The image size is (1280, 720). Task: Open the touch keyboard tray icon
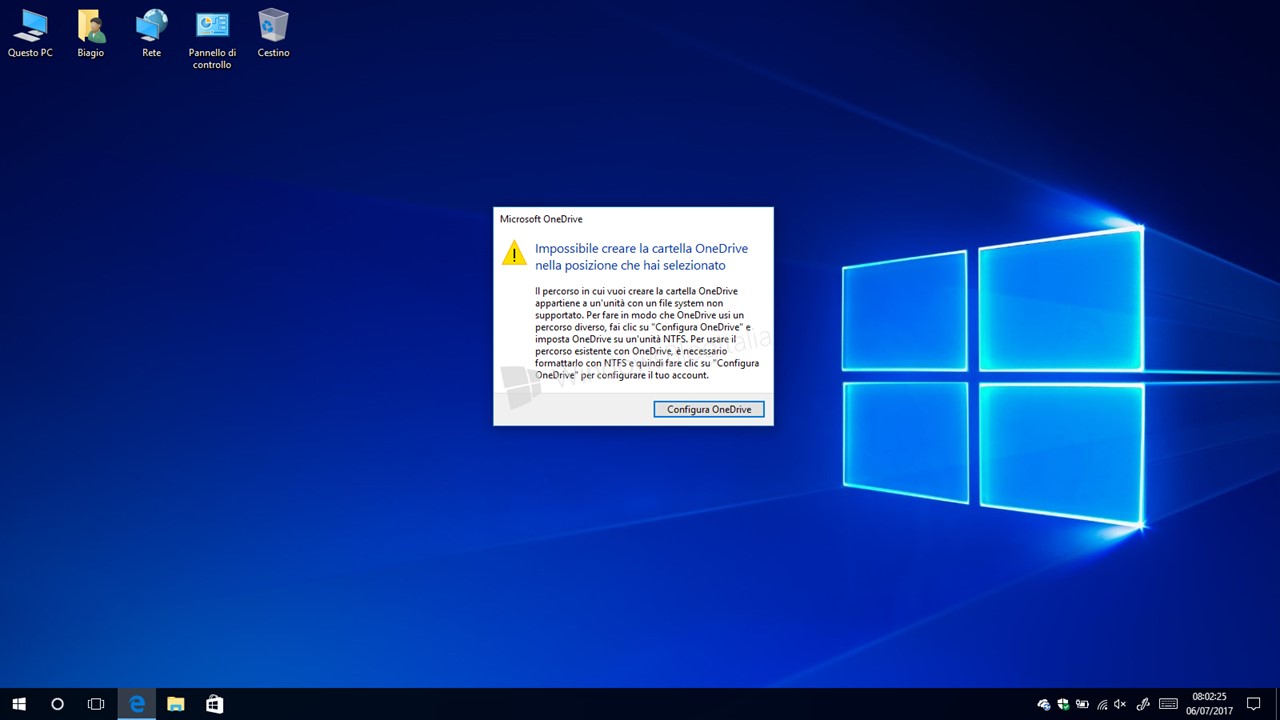[x=1168, y=704]
